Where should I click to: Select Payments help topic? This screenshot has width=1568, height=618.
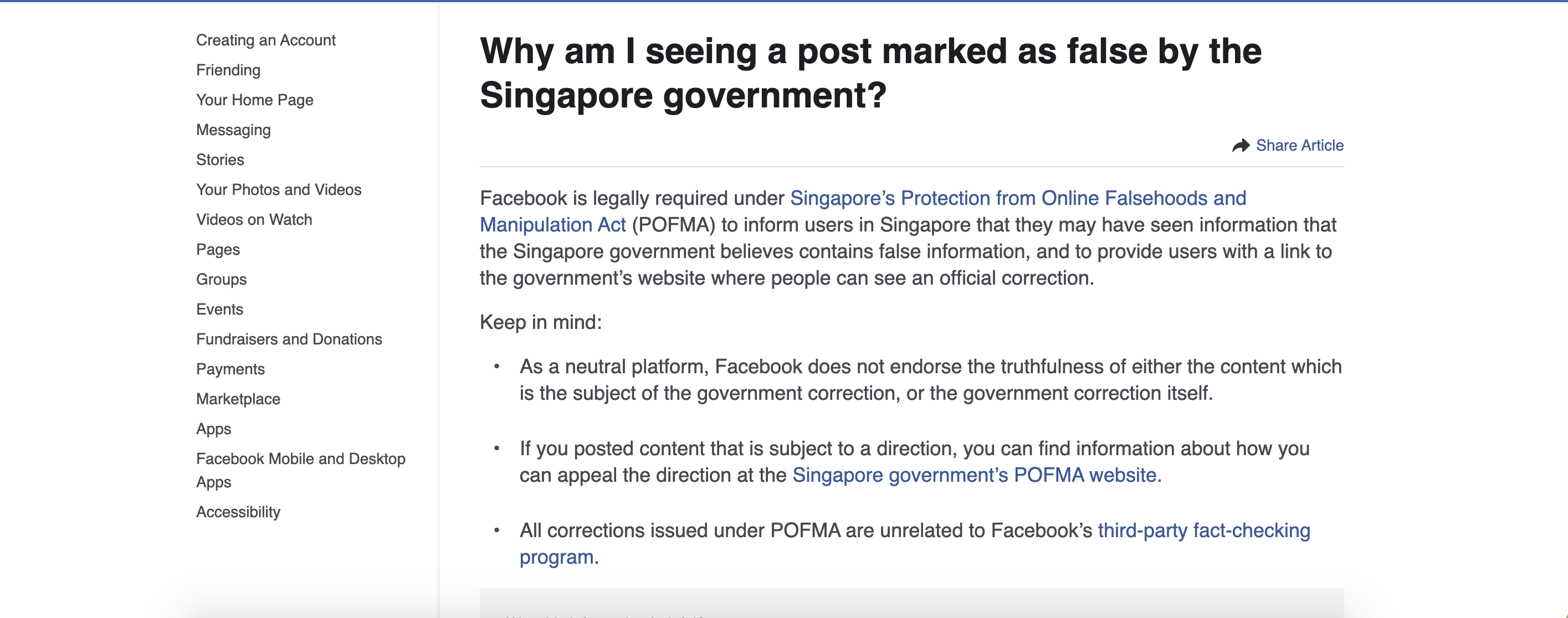(230, 369)
